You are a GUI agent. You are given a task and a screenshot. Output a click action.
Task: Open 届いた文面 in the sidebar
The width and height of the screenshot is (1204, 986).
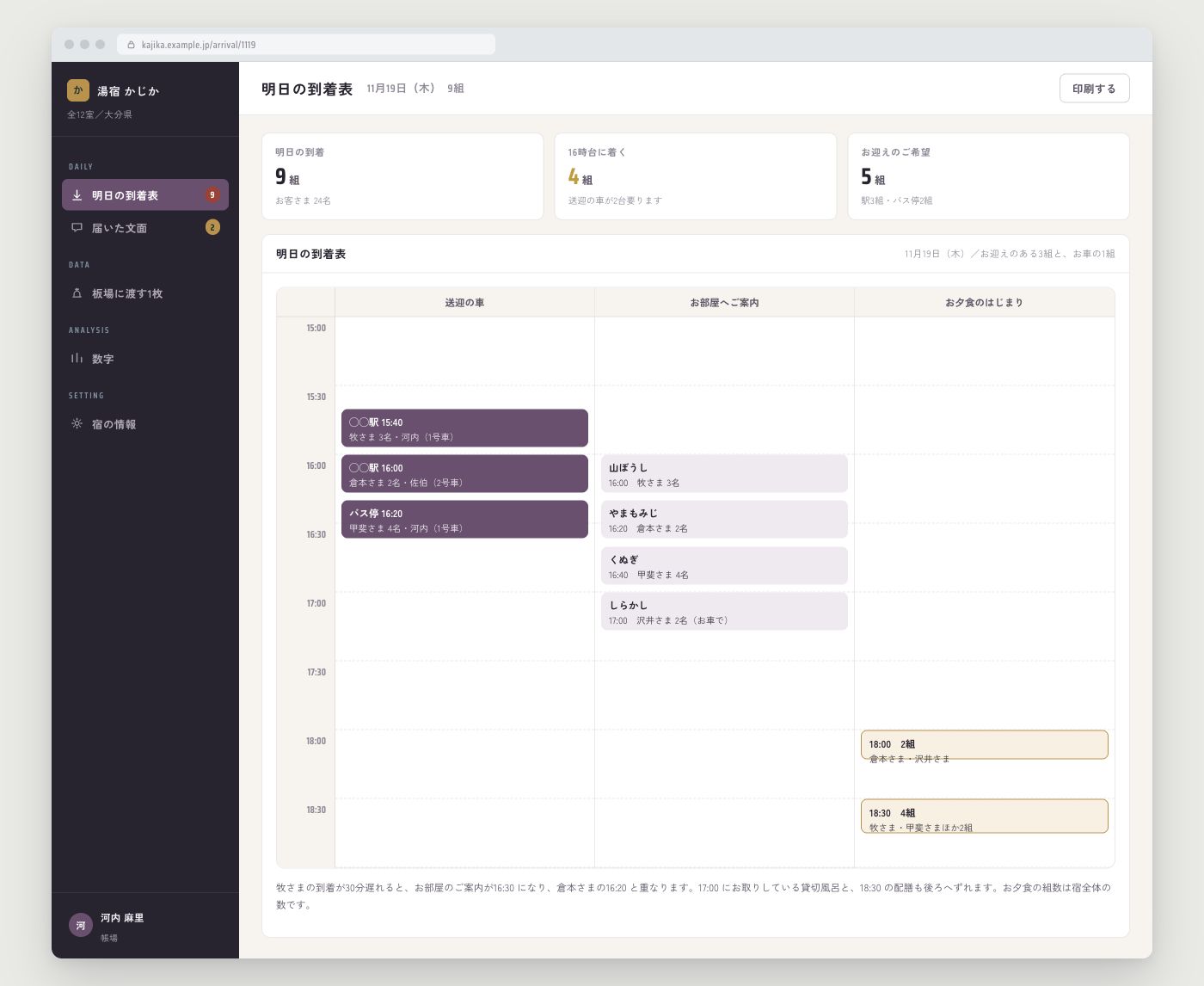pyautogui.click(x=145, y=227)
